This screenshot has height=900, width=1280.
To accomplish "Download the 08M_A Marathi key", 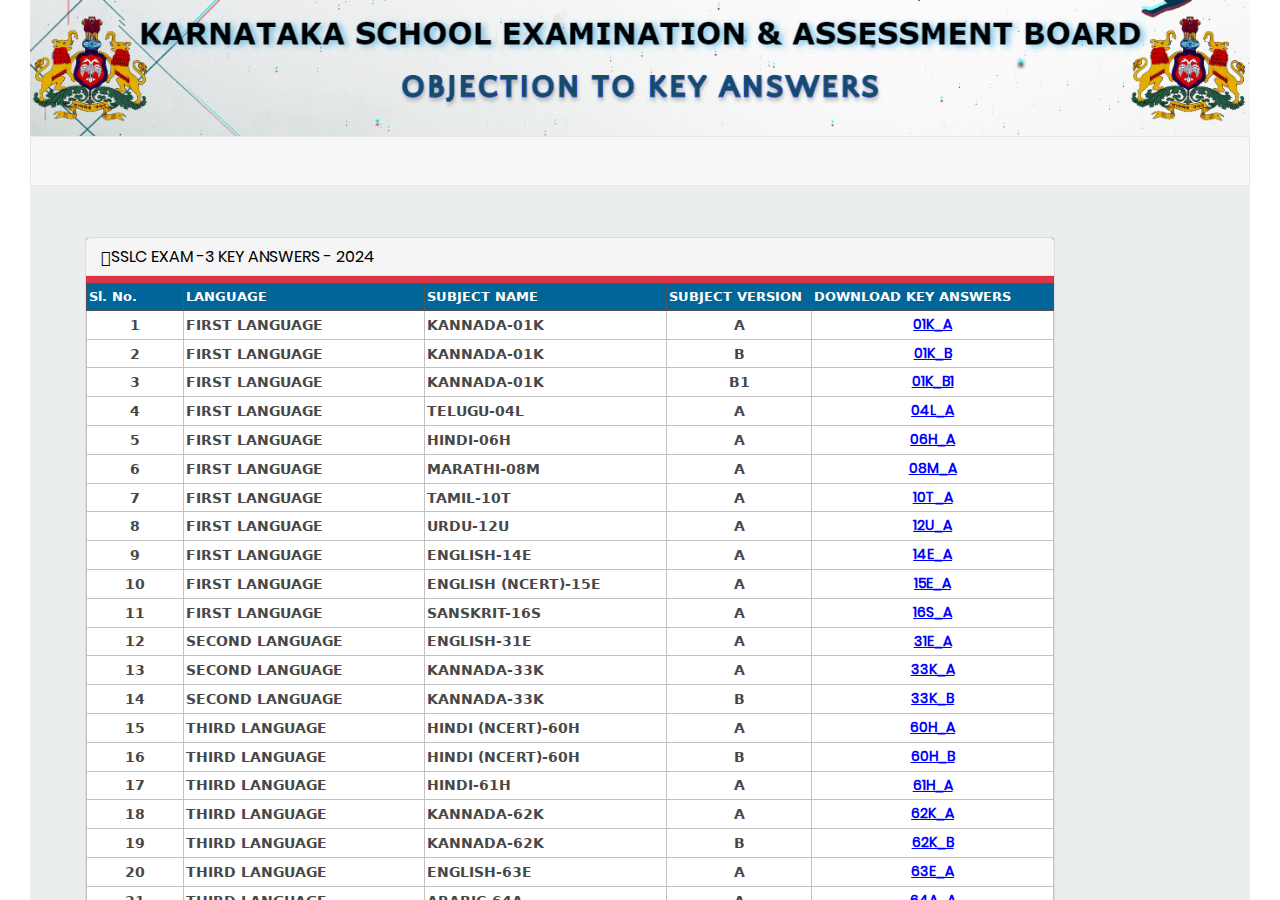I will (932, 469).
